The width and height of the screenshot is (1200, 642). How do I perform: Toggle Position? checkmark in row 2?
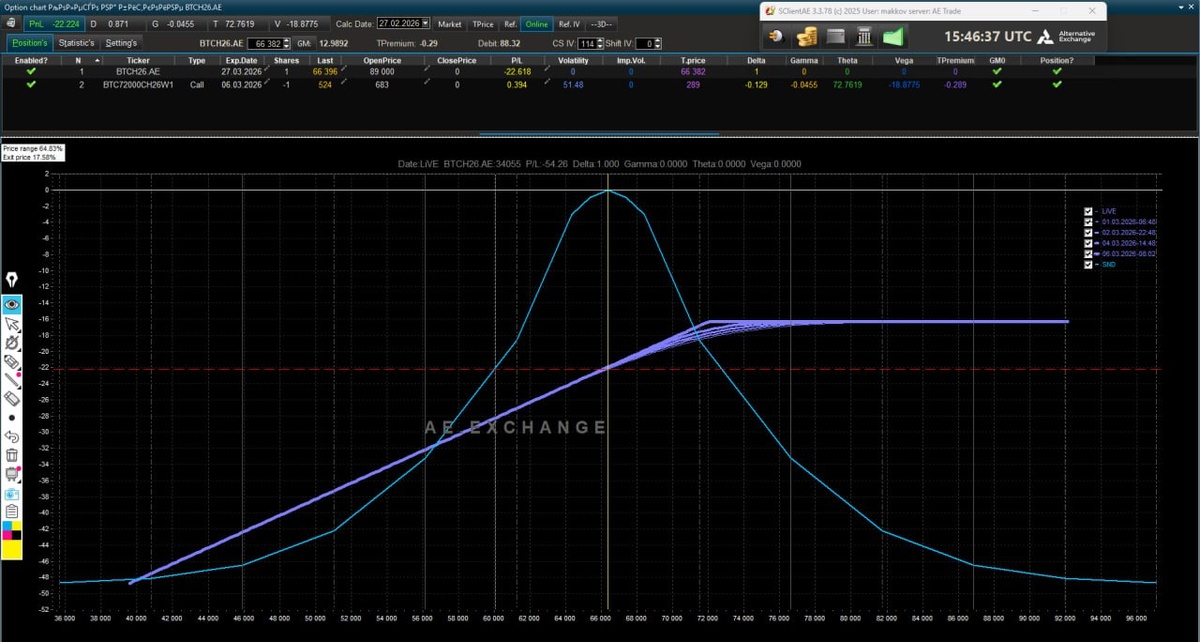point(1057,84)
